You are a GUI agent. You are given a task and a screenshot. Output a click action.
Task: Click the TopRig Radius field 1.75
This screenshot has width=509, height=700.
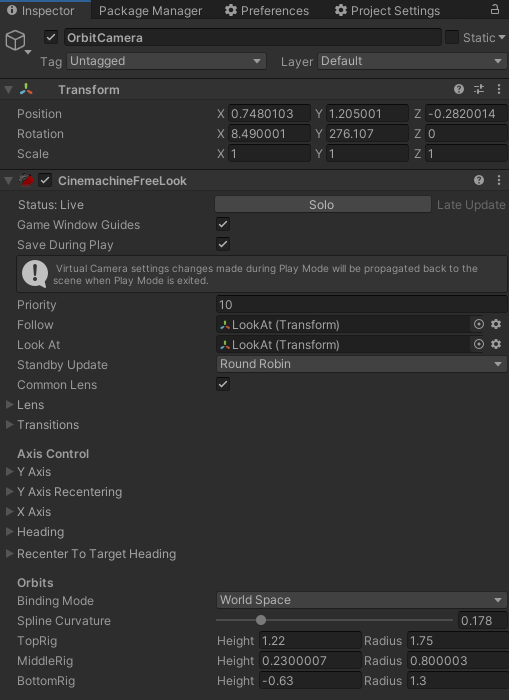pyautogui.click(x=457, y=641)
